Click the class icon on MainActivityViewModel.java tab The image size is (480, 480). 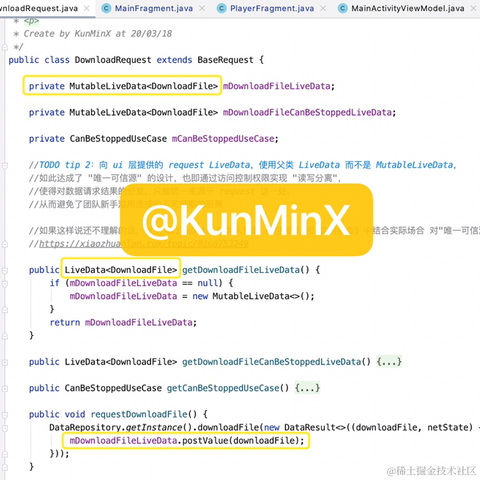point(342,8)
